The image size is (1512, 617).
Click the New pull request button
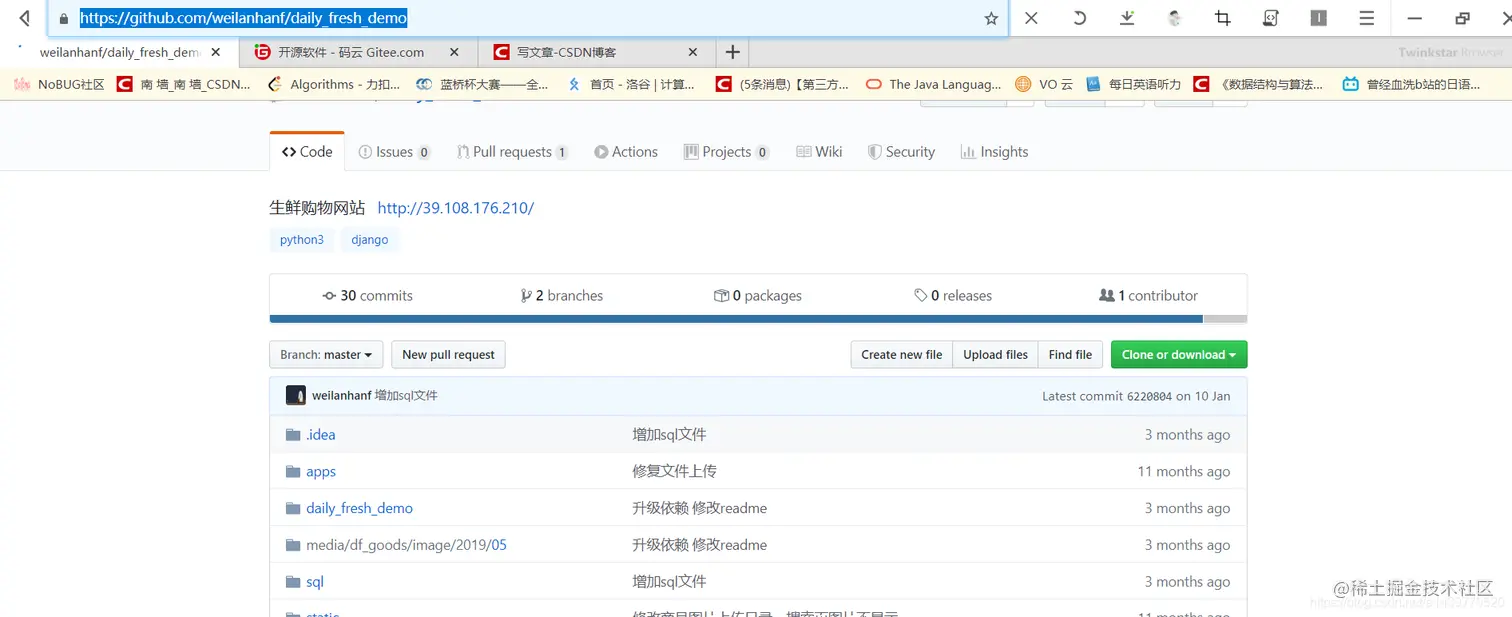coord(448,355)
